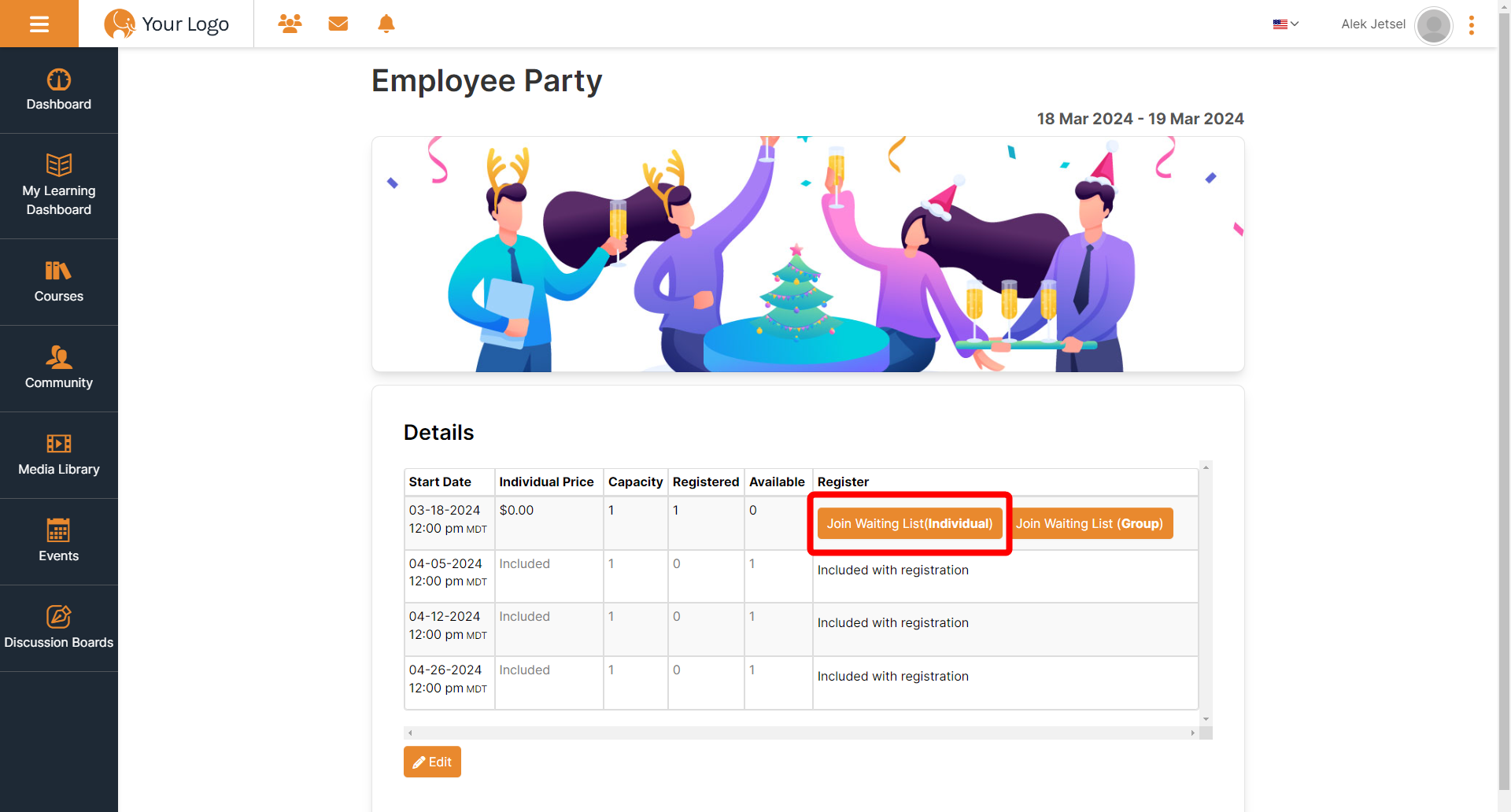The image size is (1511, 812).
Task: Click the Edit button below the table
Action: coord(431,762)
